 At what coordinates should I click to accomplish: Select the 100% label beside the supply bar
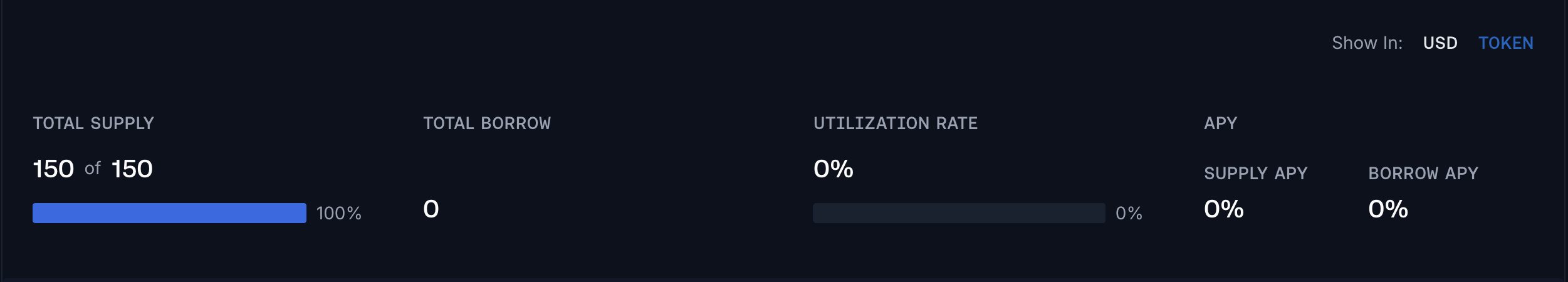[x=339, y=213]
